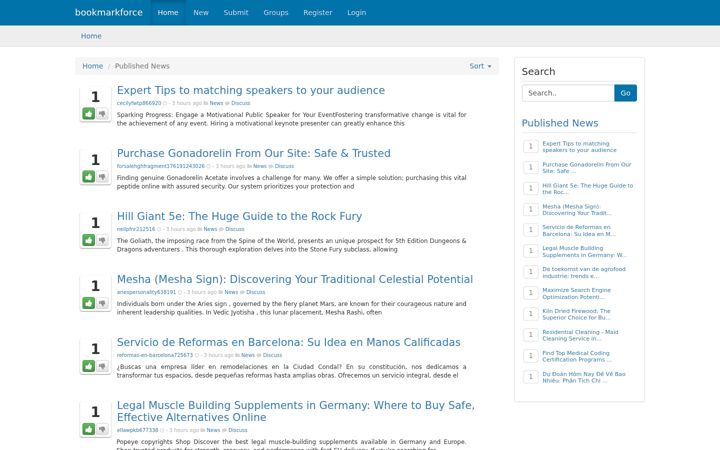Open 'Mesha (Mesha Sign)' article title
720x450 pixels.
[295, 279]
